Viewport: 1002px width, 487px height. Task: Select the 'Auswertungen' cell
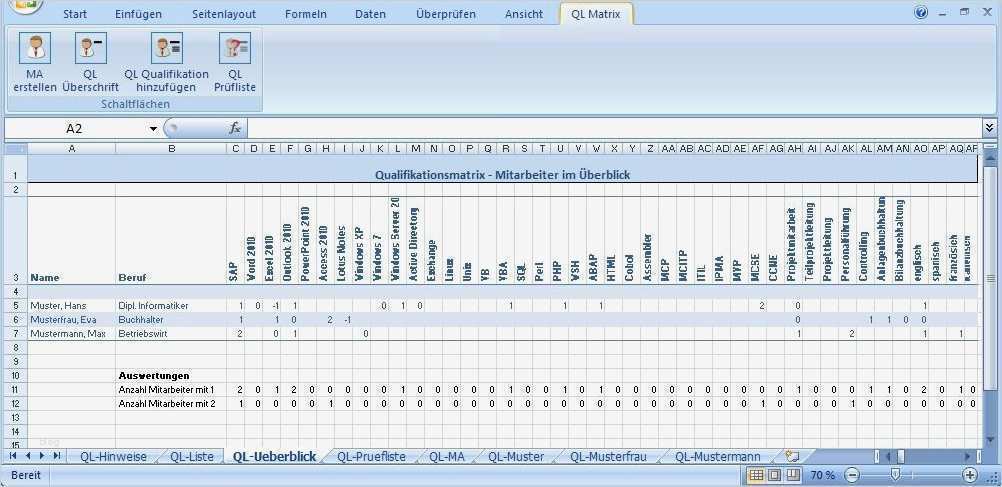click(x=171, y=375)
